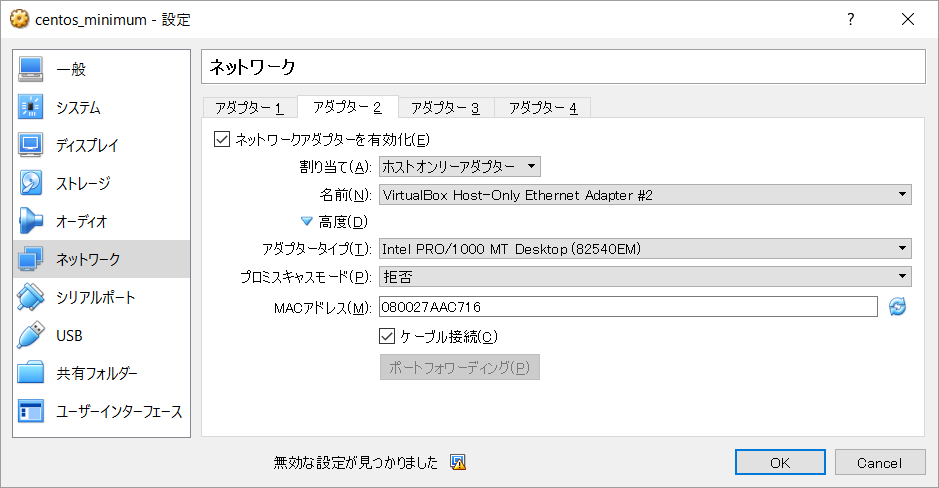The width and height of the screenshot is (939, 488).
Task: Close the settings dialog window
Action: (908, 19)
